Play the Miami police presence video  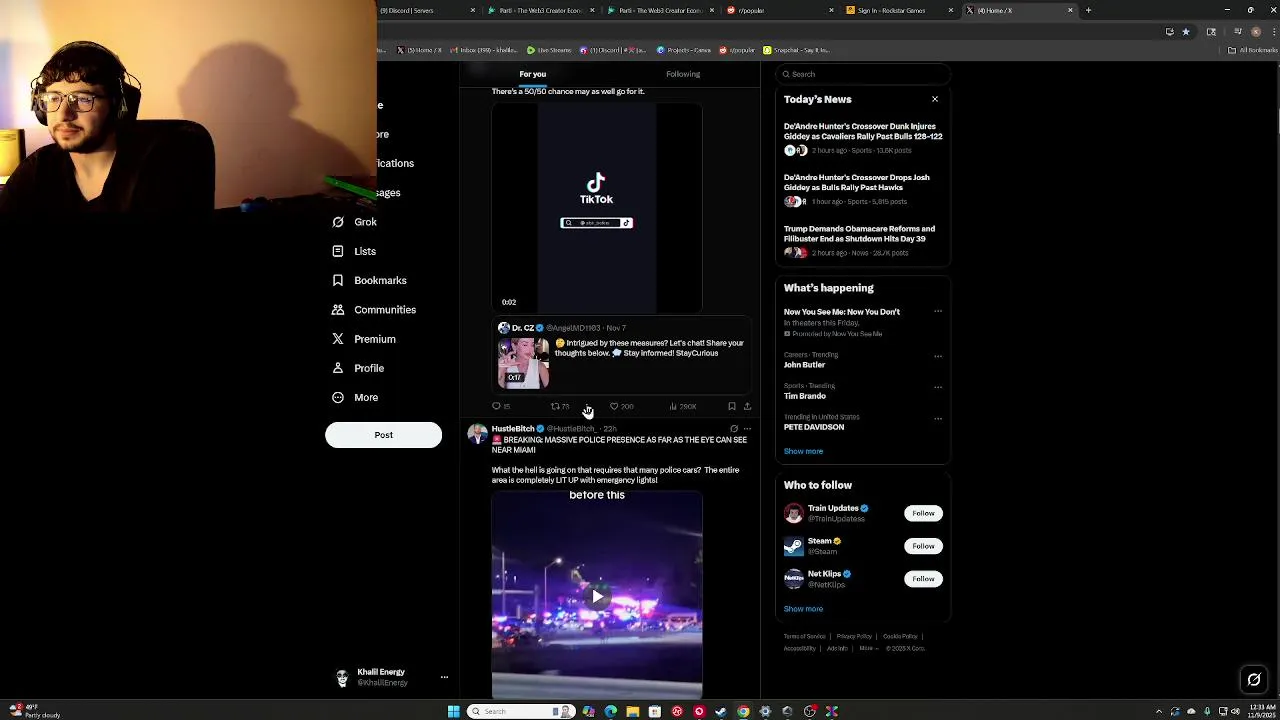pos(597,596)
